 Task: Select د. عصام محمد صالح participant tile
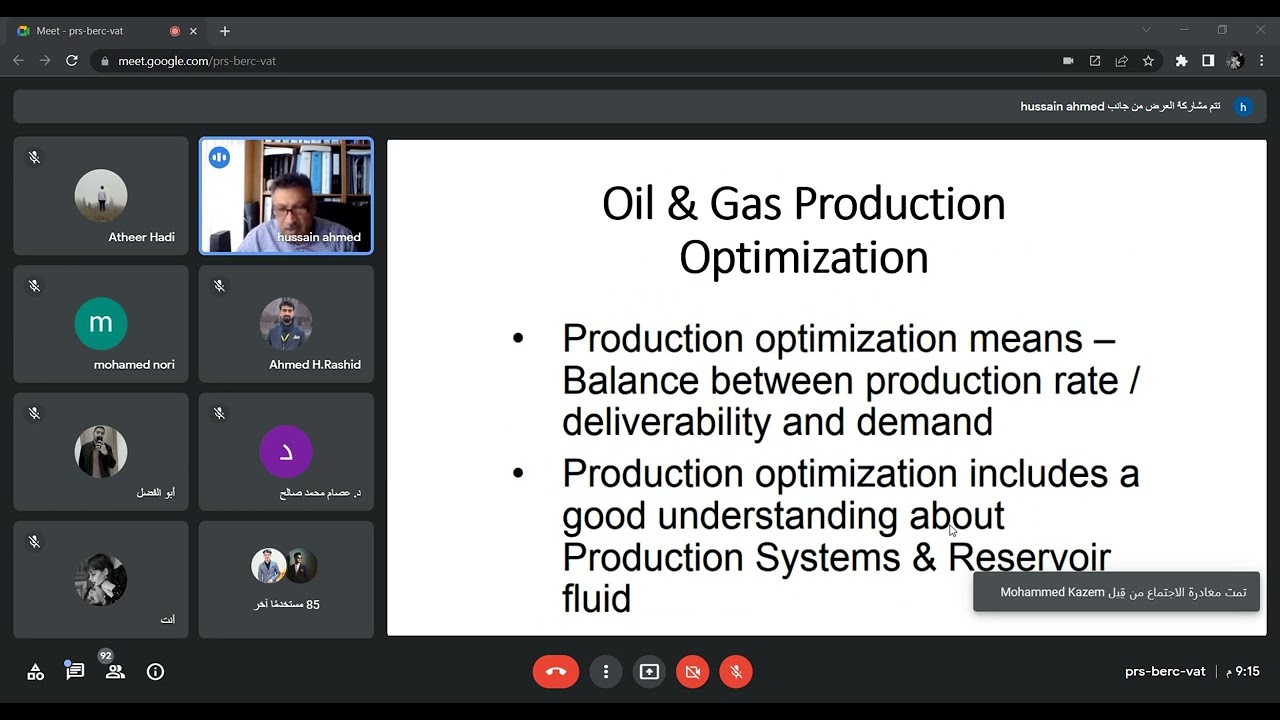(286, 452)
